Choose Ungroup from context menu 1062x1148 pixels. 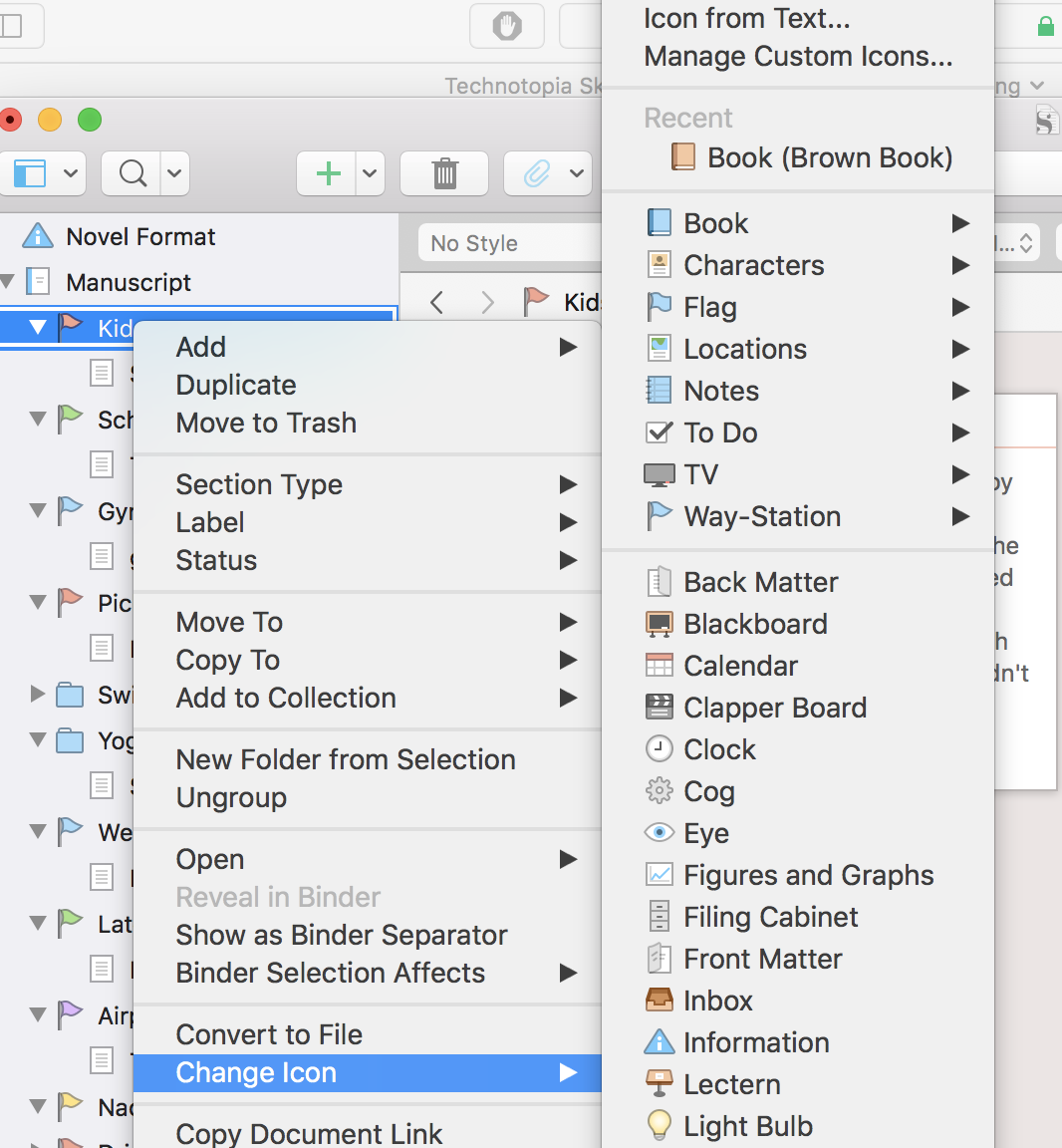coord(368,798)
